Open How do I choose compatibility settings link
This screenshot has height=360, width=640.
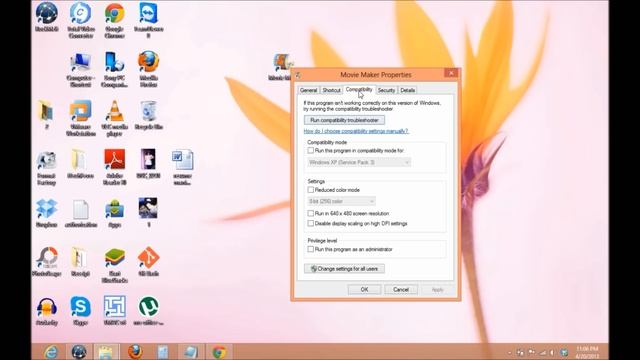click(356, 131)
